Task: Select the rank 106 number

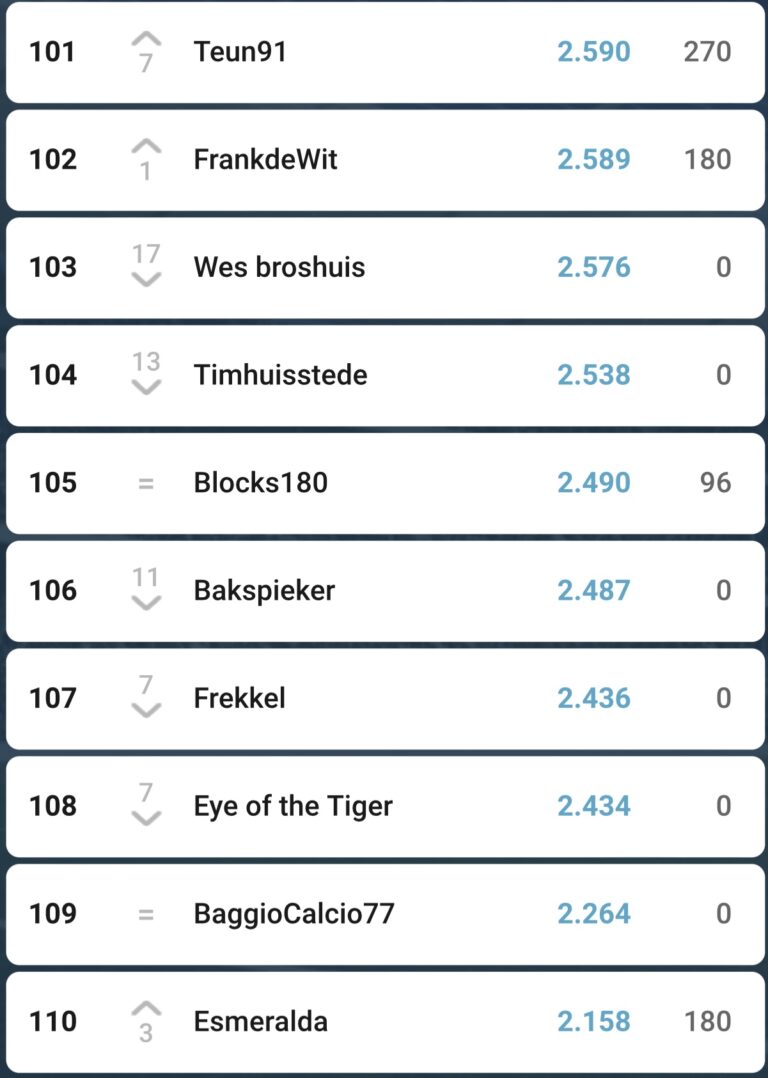Action: [53, 591]
